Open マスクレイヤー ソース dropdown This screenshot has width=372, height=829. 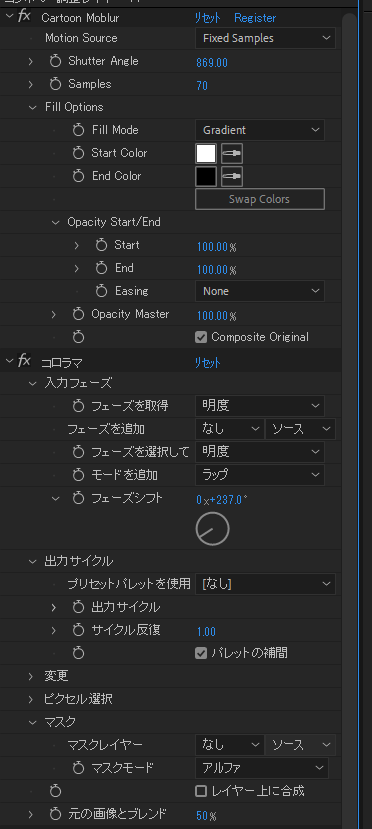click(x=300, y=745)
